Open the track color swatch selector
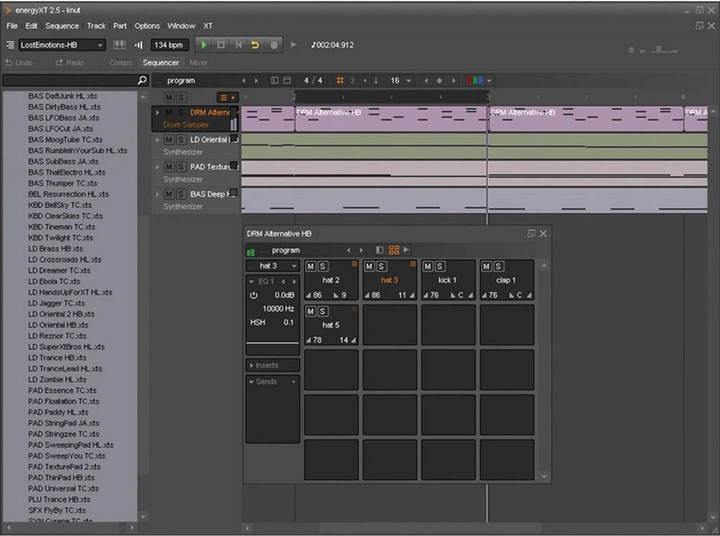This screenshot has height=536, width=720. point(479,80)
